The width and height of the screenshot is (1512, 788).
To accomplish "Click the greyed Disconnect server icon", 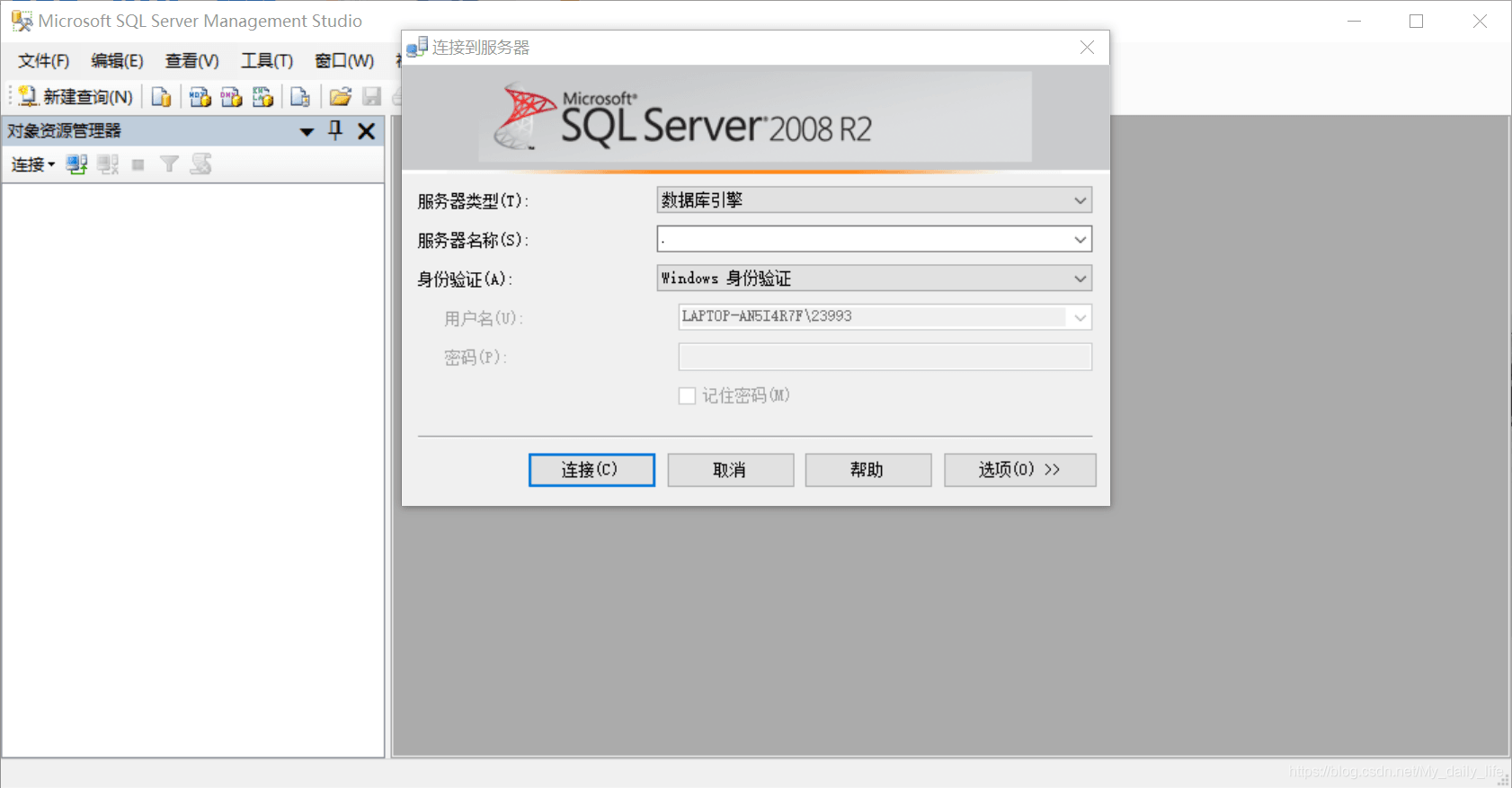I will pos(108,164).
